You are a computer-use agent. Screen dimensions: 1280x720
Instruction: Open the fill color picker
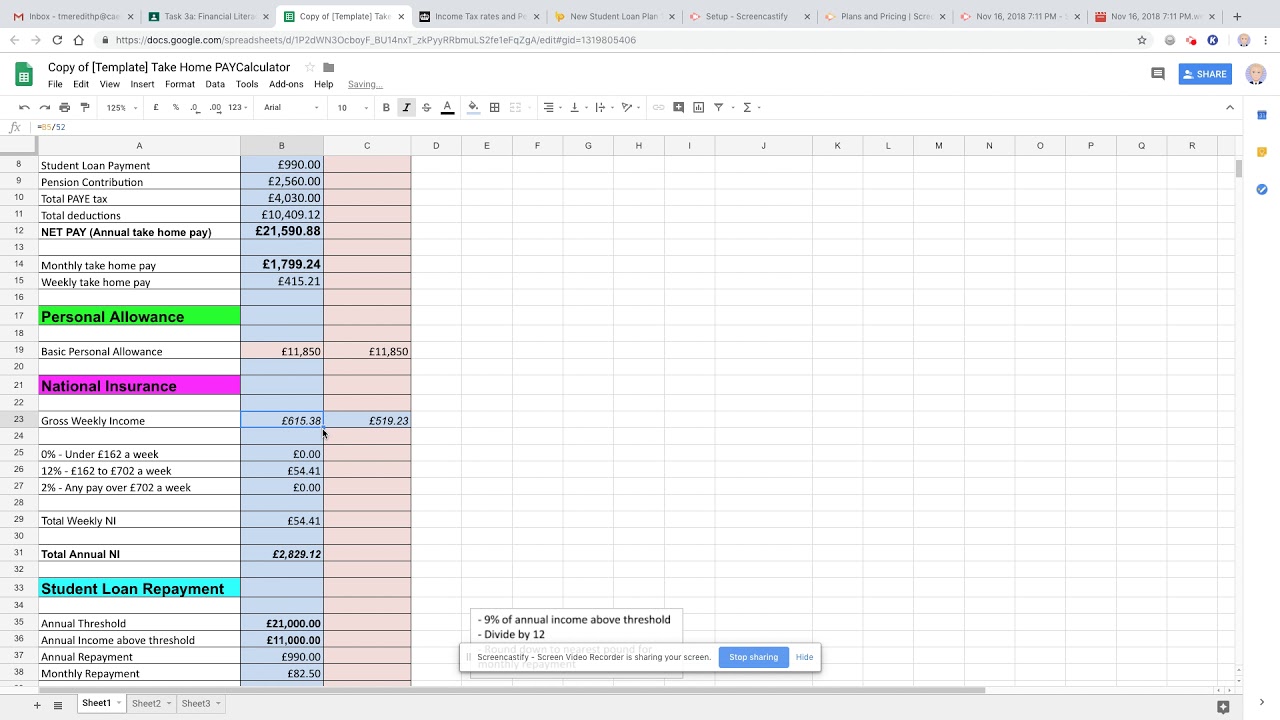pos(473,107)
